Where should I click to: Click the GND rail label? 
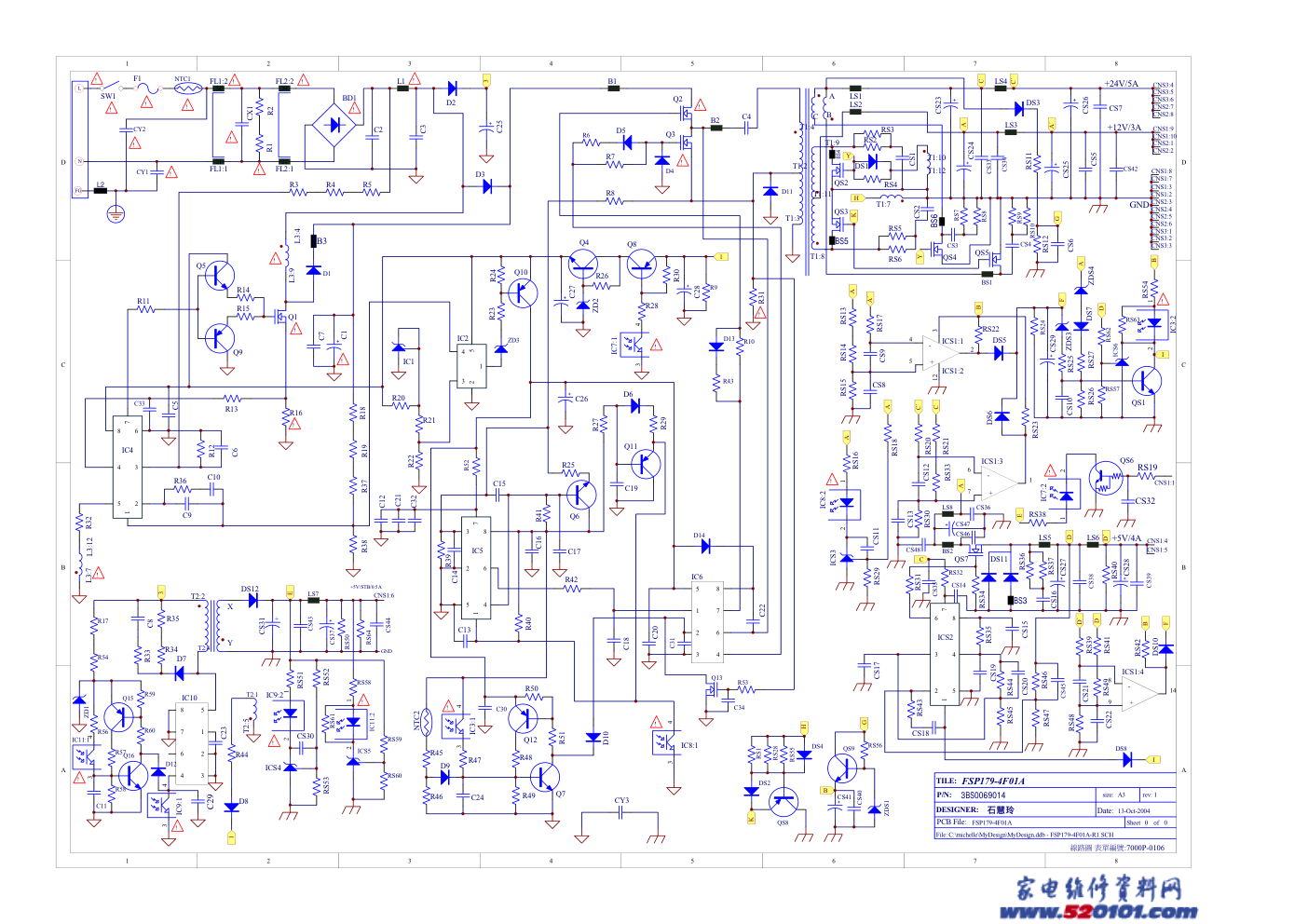coord(1138,205)
